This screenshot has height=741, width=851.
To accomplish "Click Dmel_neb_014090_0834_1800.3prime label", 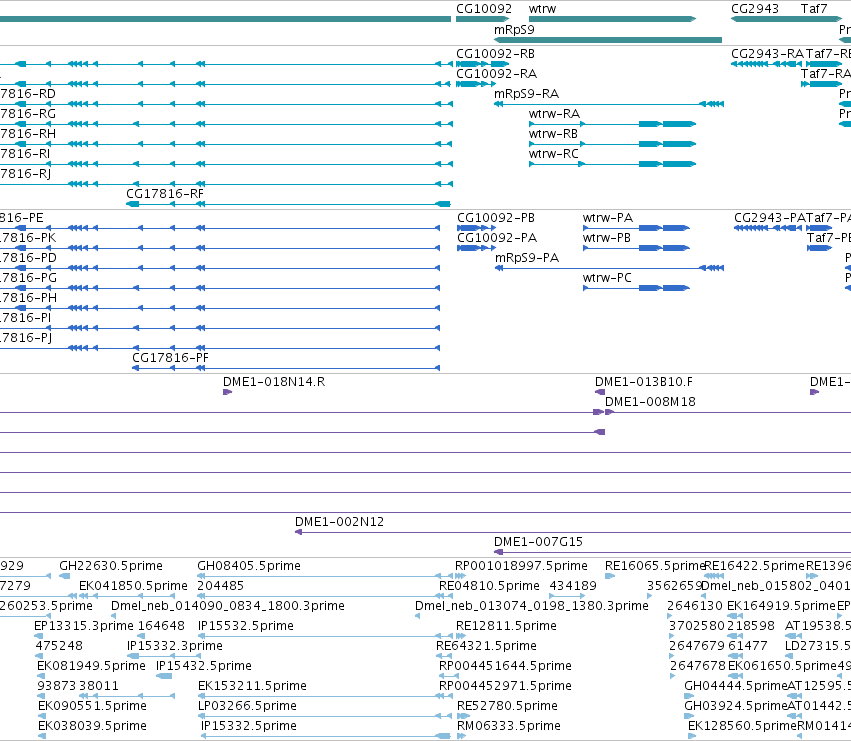I will point(228,606).
